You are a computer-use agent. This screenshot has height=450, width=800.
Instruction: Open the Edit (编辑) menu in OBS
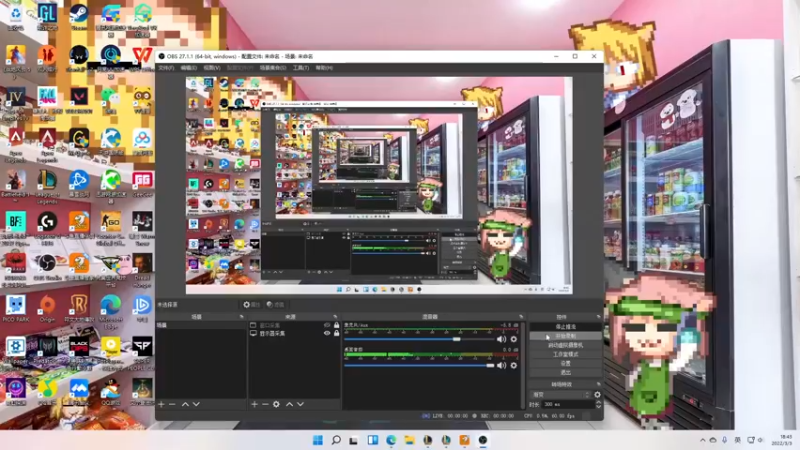click(189, 68)
